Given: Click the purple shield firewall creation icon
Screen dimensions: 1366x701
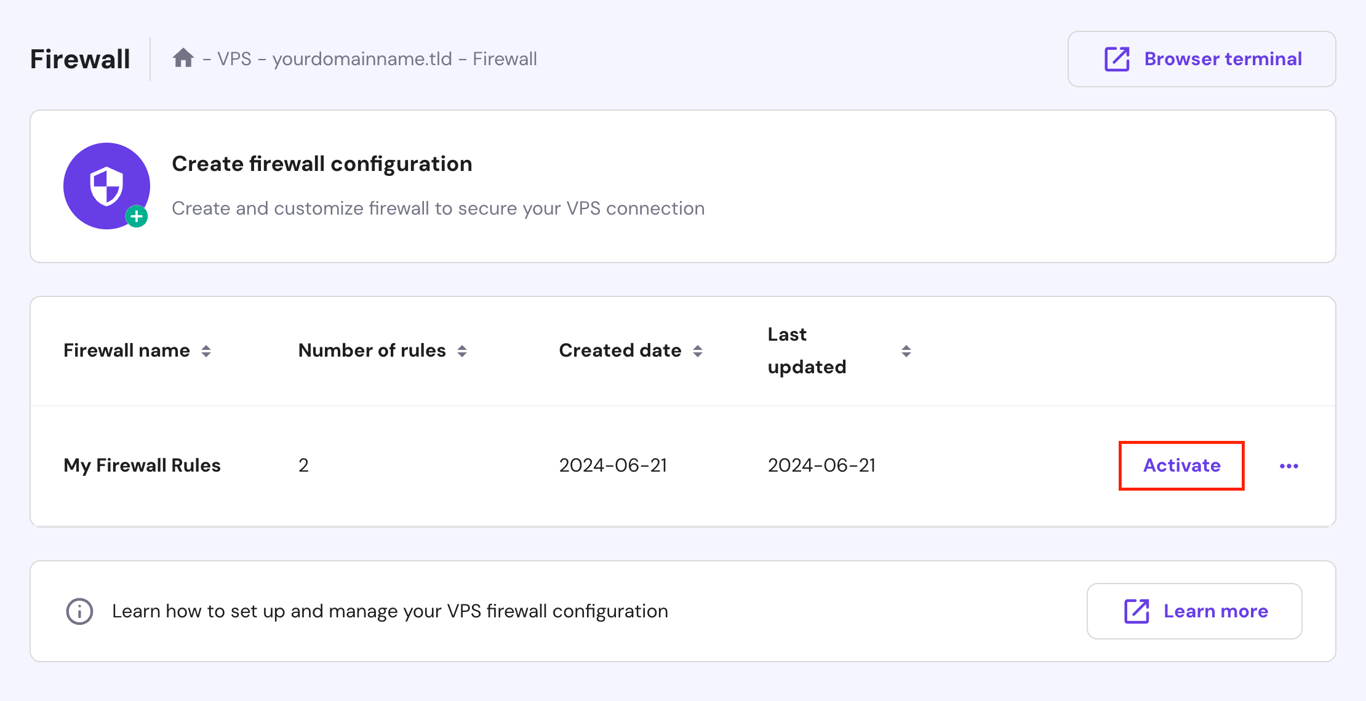Looking at the screenshot, I should point(106,185).
